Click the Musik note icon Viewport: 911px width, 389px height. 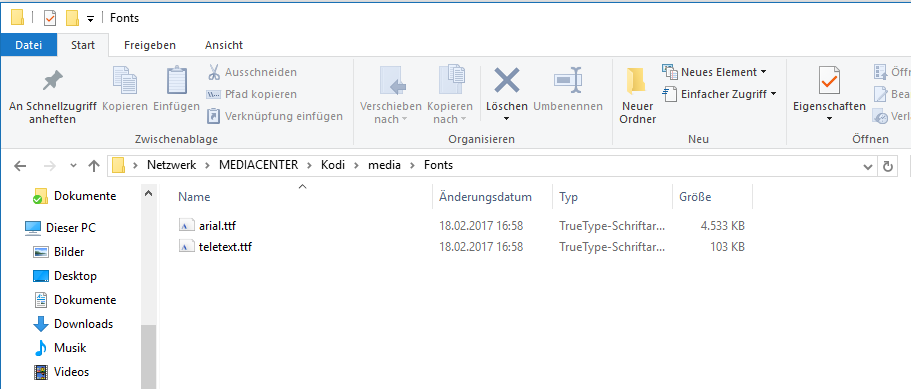coord(41,348)
